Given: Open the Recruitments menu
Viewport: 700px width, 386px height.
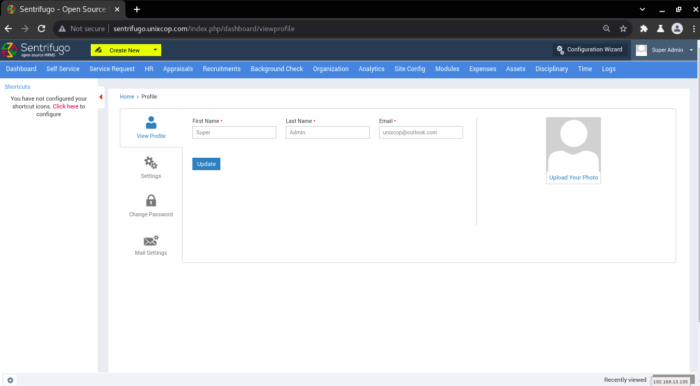Looking at the screenshot, I should [x=221, y=69].
